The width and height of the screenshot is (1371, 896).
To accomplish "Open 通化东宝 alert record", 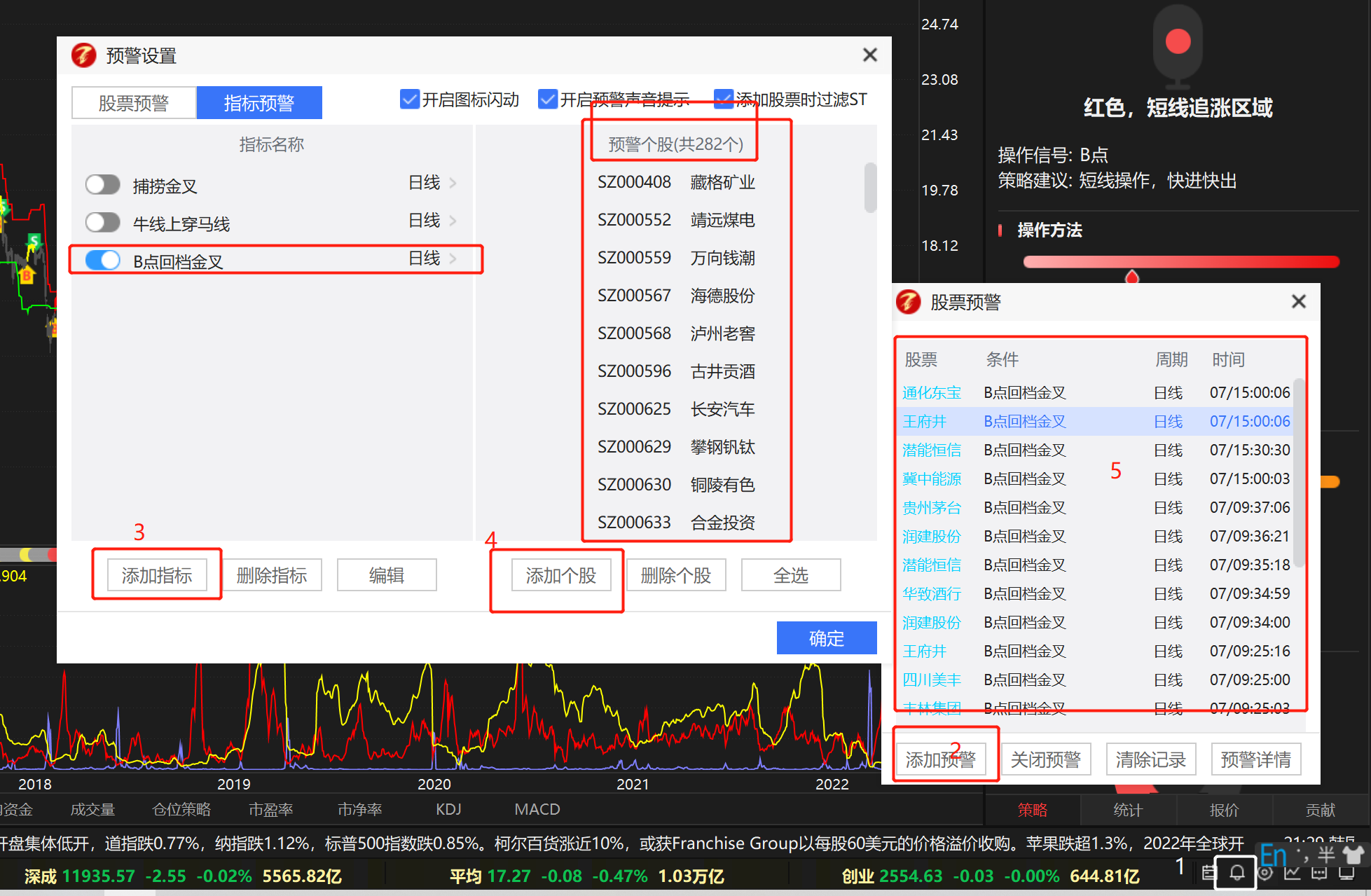I will 1096,392.
